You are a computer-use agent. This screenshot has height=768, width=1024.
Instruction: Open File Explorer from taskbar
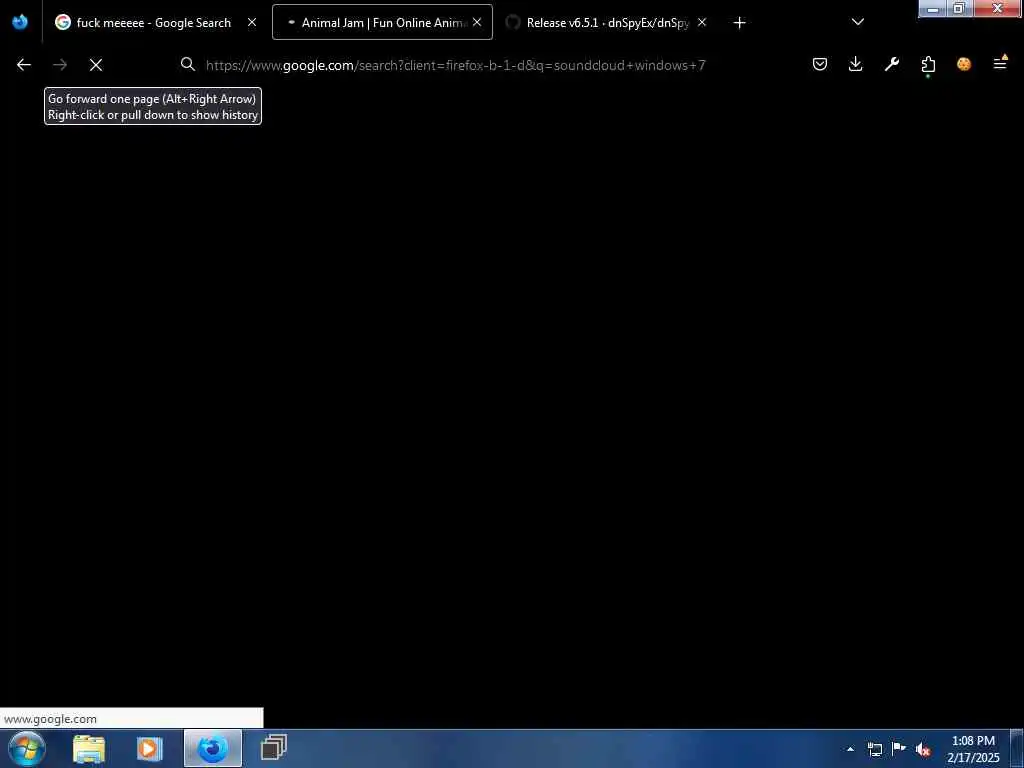pyautogui.click(x=89, y=749)
